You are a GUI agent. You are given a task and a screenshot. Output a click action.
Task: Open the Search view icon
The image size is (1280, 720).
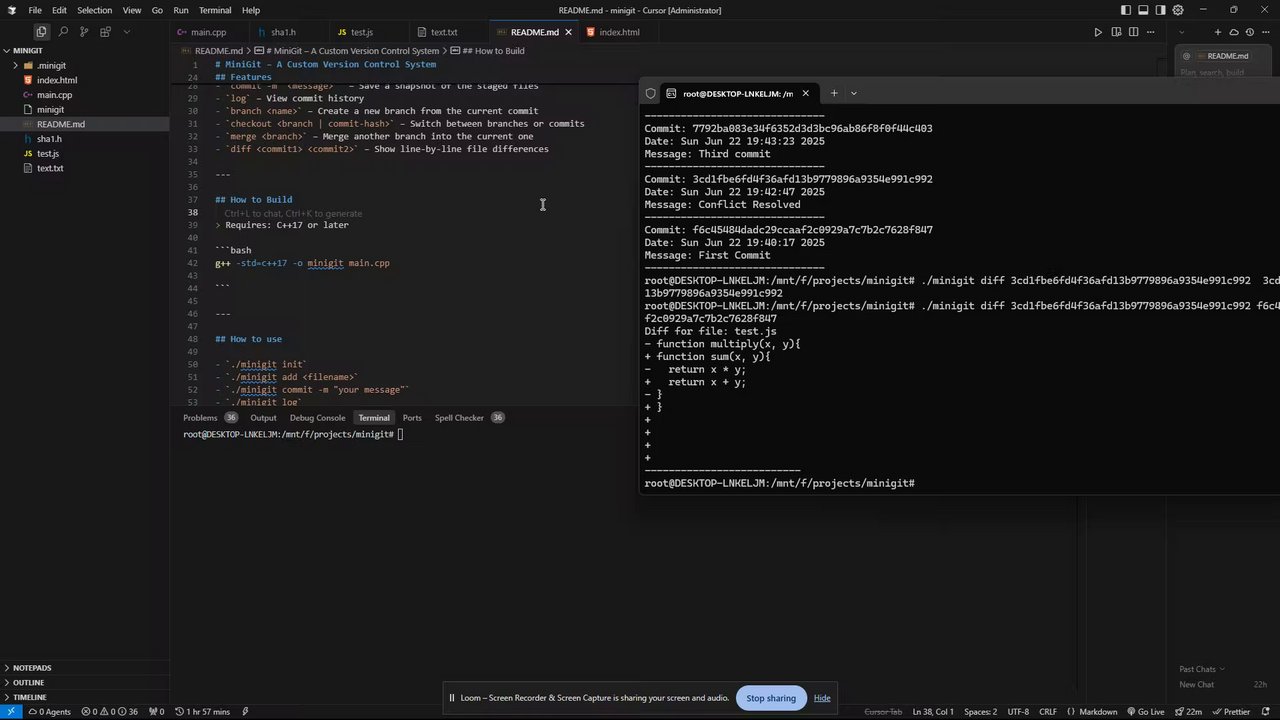tap(63, 32)
